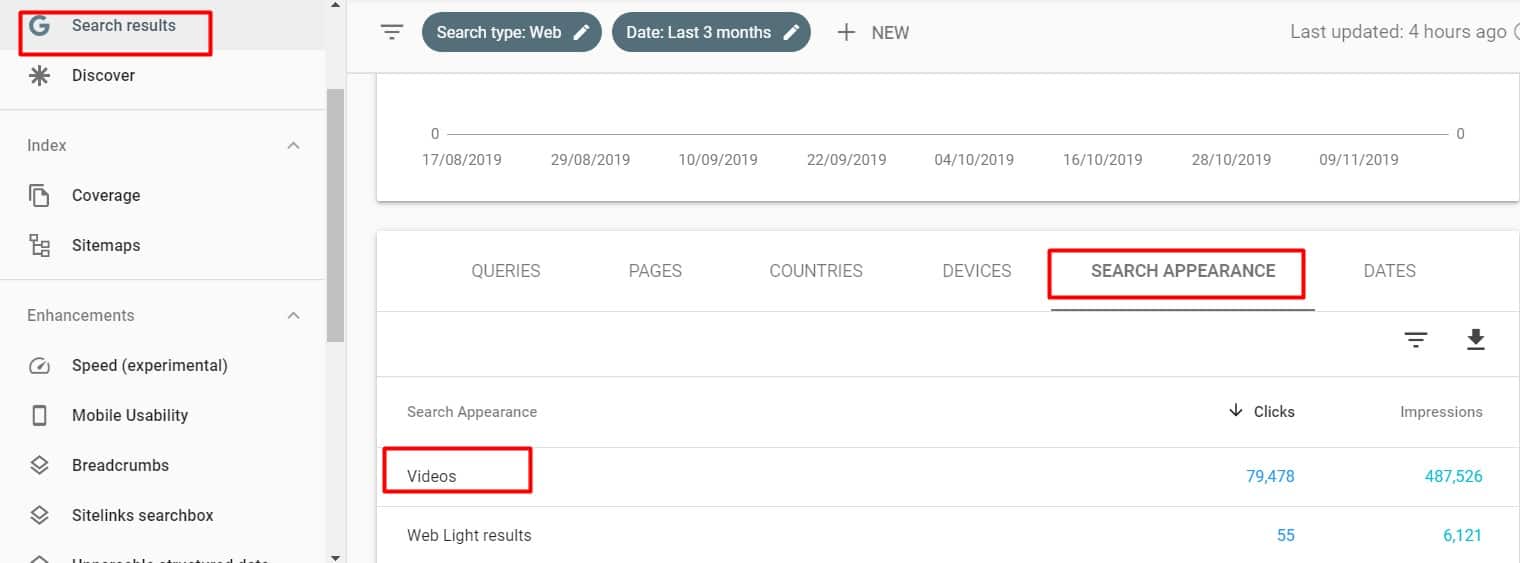Viewport: 1520px width, 563px height.
Task: Open the filter icon beside Search type chip
Action: point(392,32)
